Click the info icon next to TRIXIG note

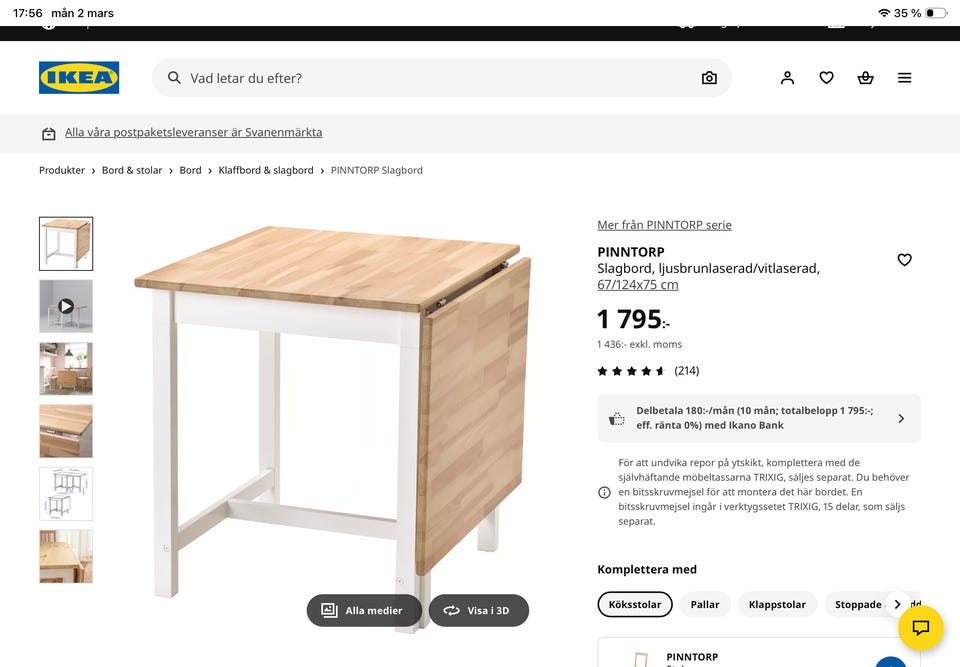click(x=604, y=491)
